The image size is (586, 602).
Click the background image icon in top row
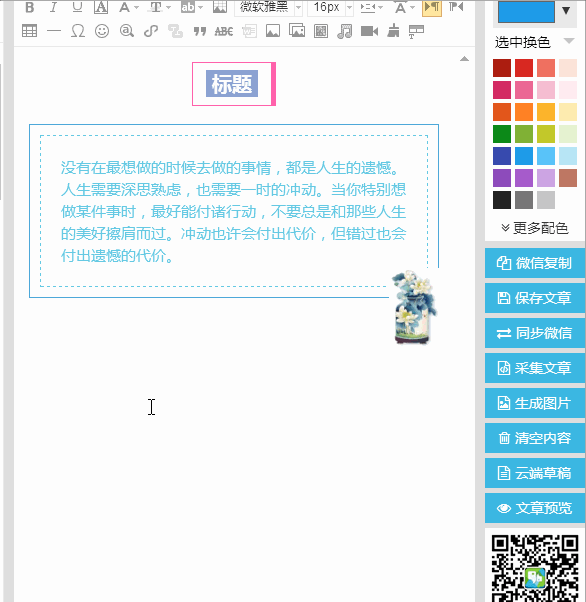[x=220, y=7]
